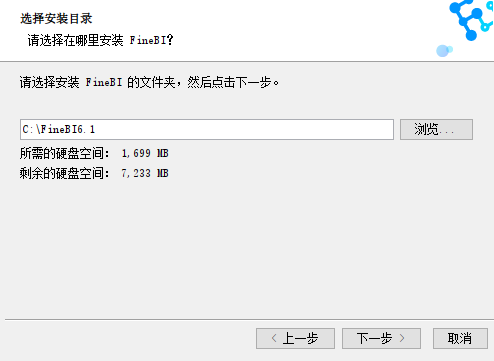Click the 请选择在哪里安装 FineBI? subtitle

pos(100,40)
